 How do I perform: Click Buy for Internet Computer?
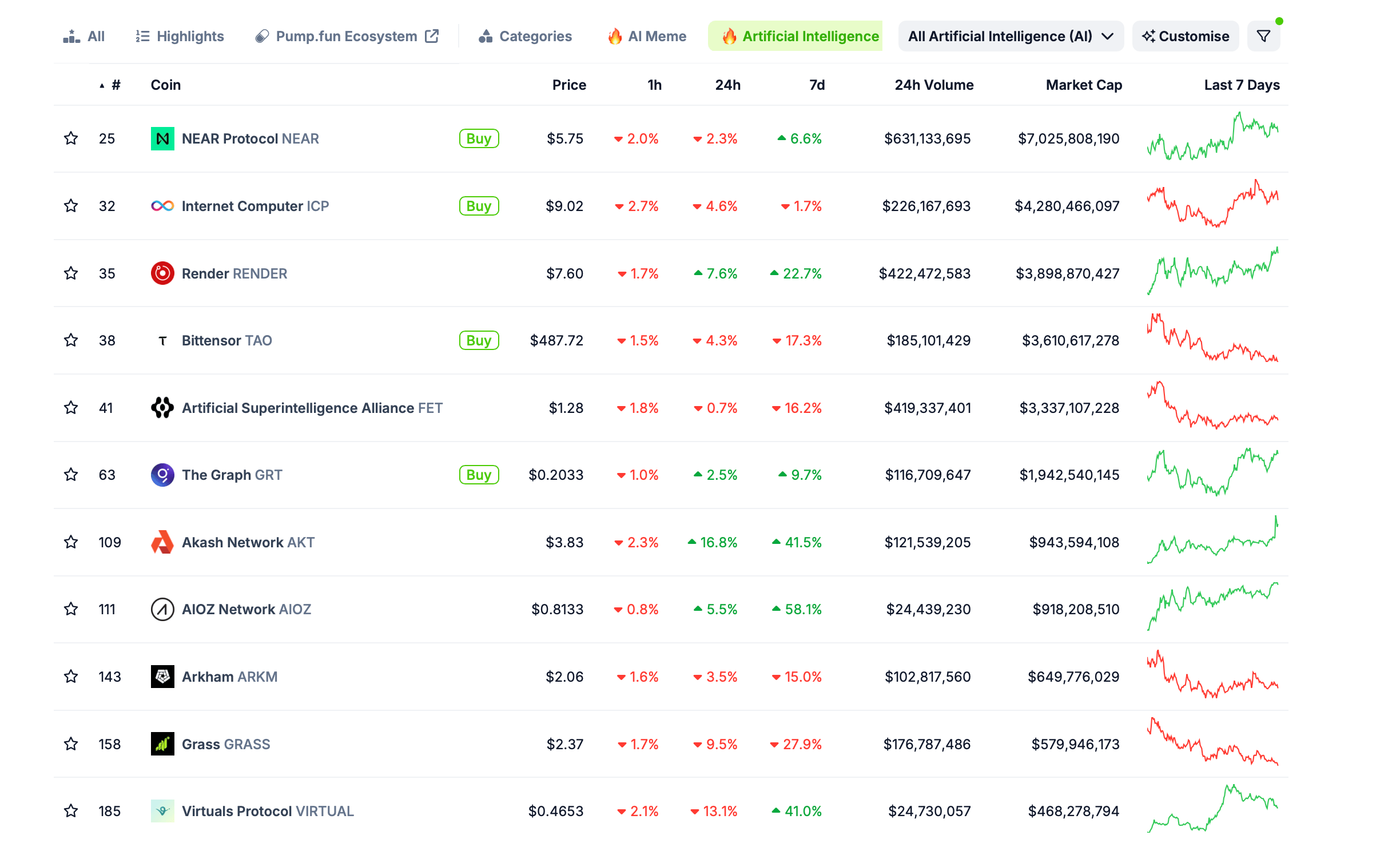(x=479, y=206)
